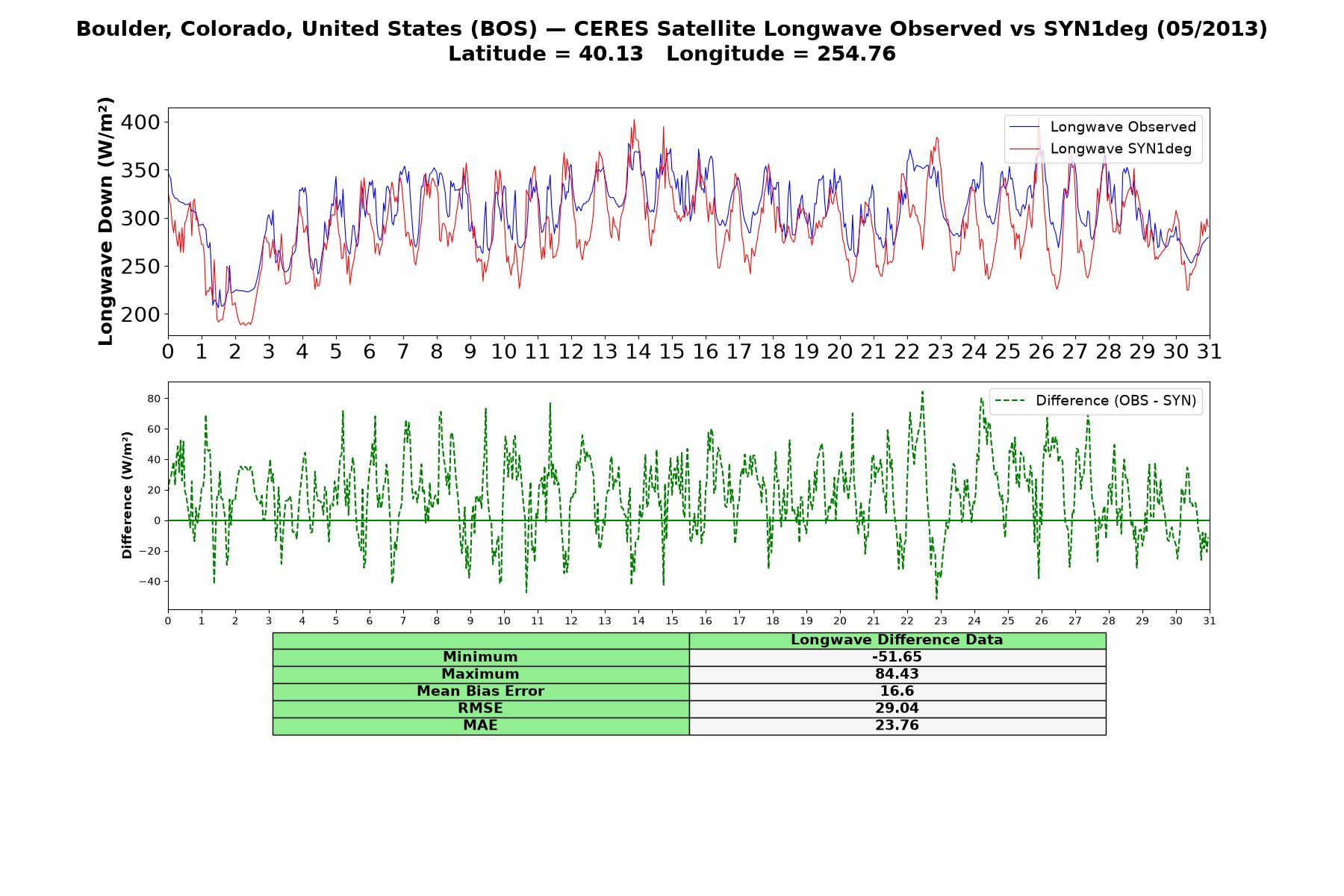The height and width of the screenshot is (896, 1344).
Task: Click the MAE value 23.76 cell
Action: coord(897,726)
